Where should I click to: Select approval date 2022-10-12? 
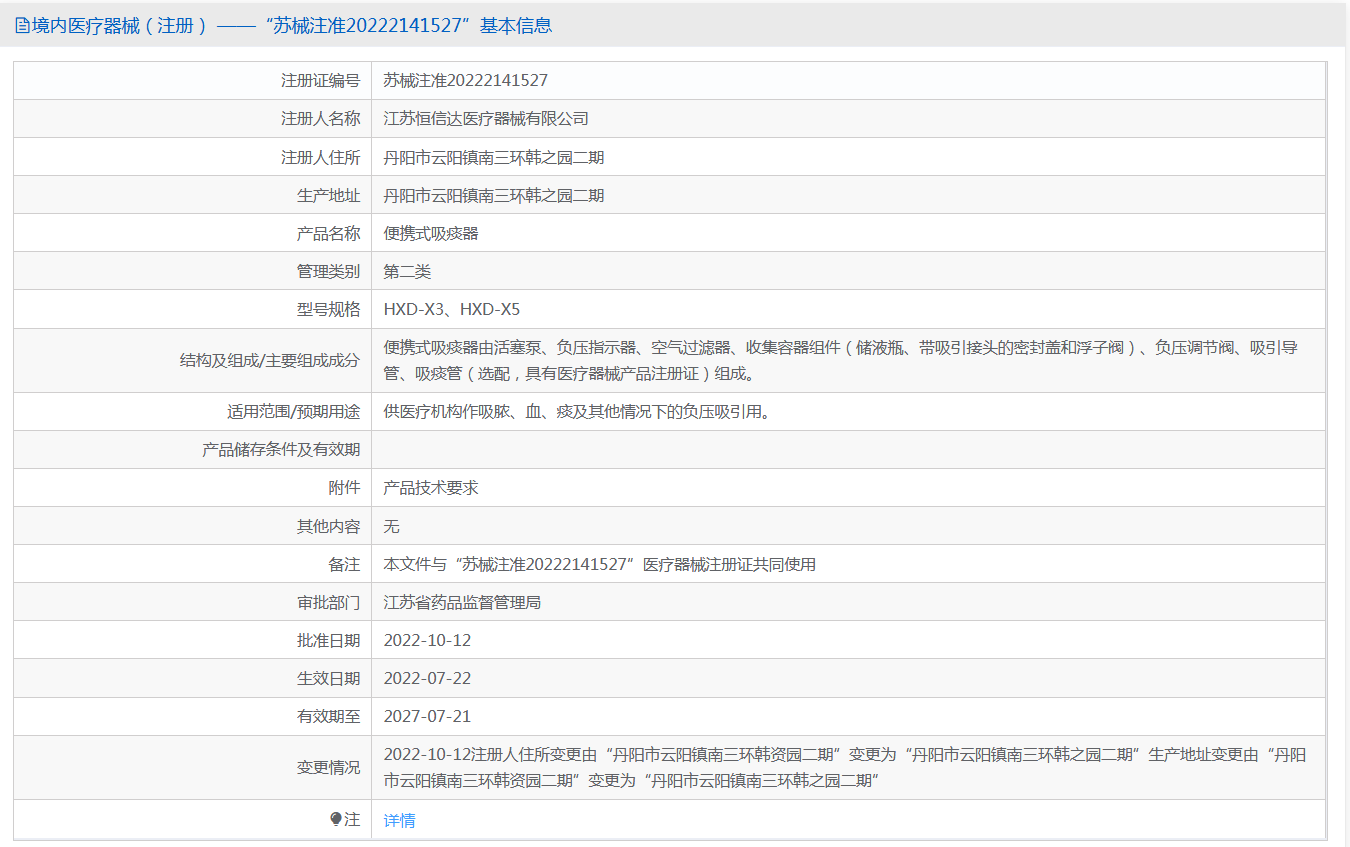(x=427, y=640)
